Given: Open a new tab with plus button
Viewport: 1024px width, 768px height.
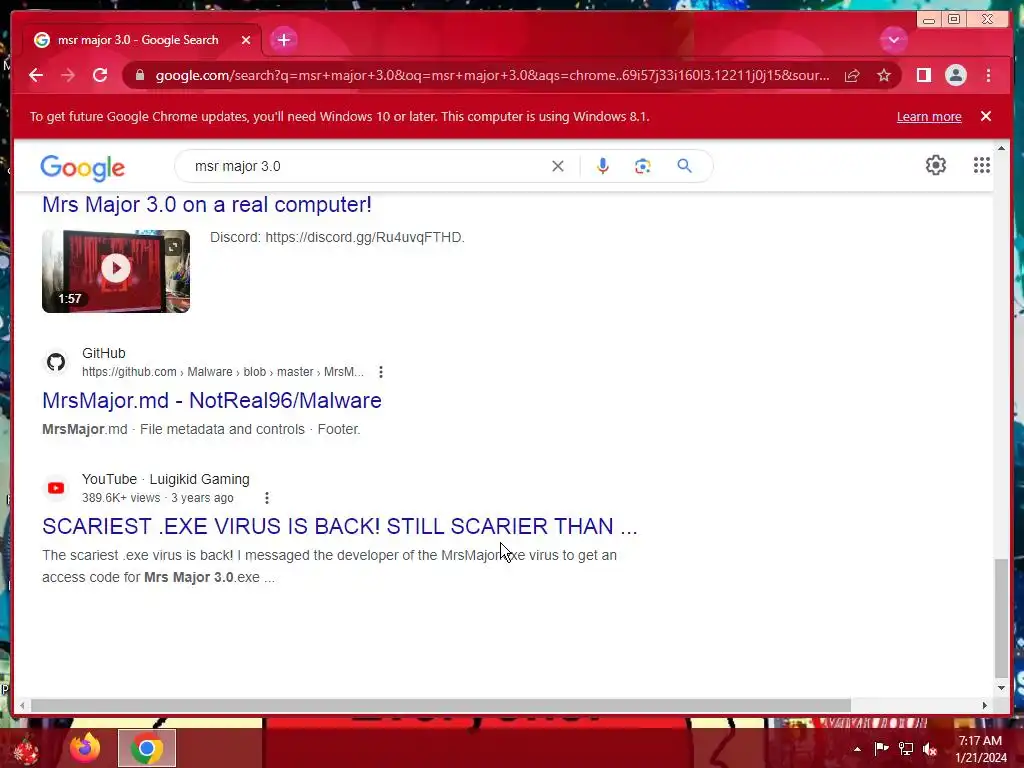Looking at the screenshot, I should (x=283, y=40).
